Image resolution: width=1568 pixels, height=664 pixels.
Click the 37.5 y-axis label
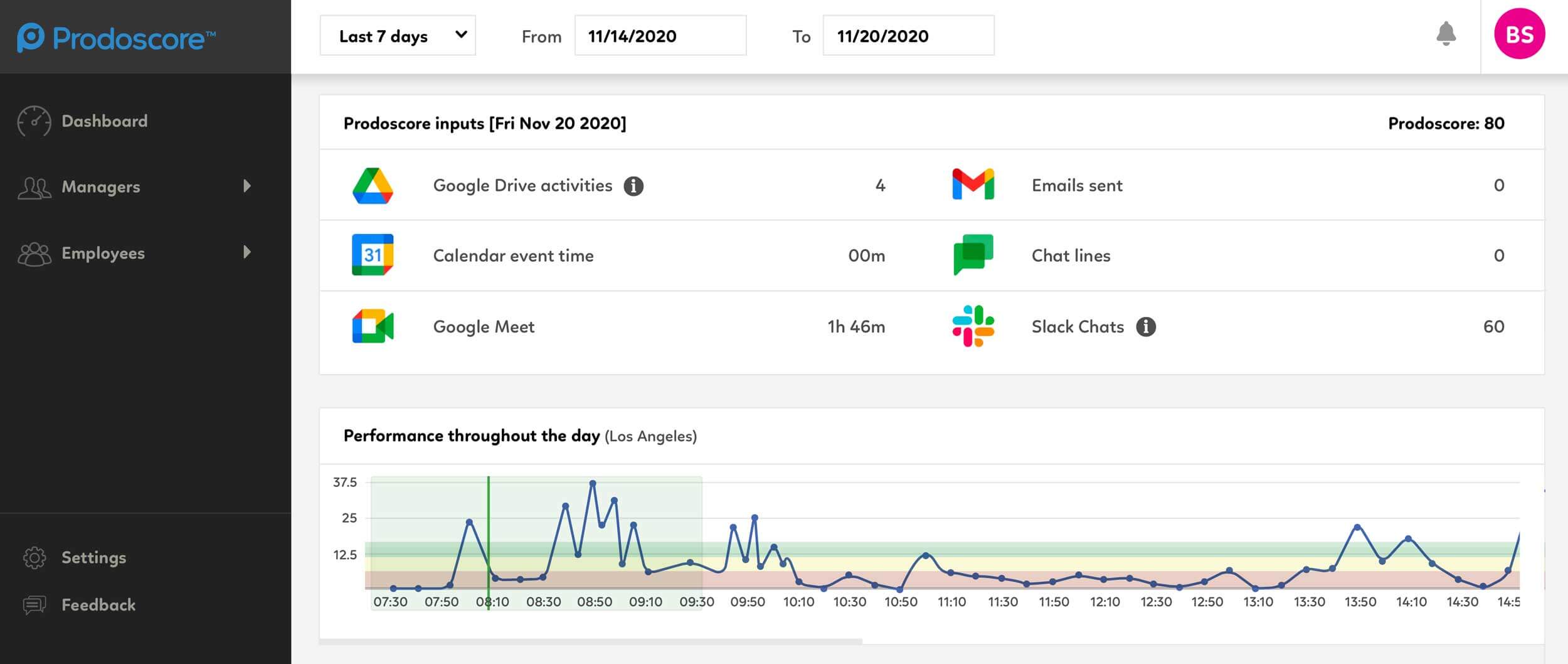[344, 482]
